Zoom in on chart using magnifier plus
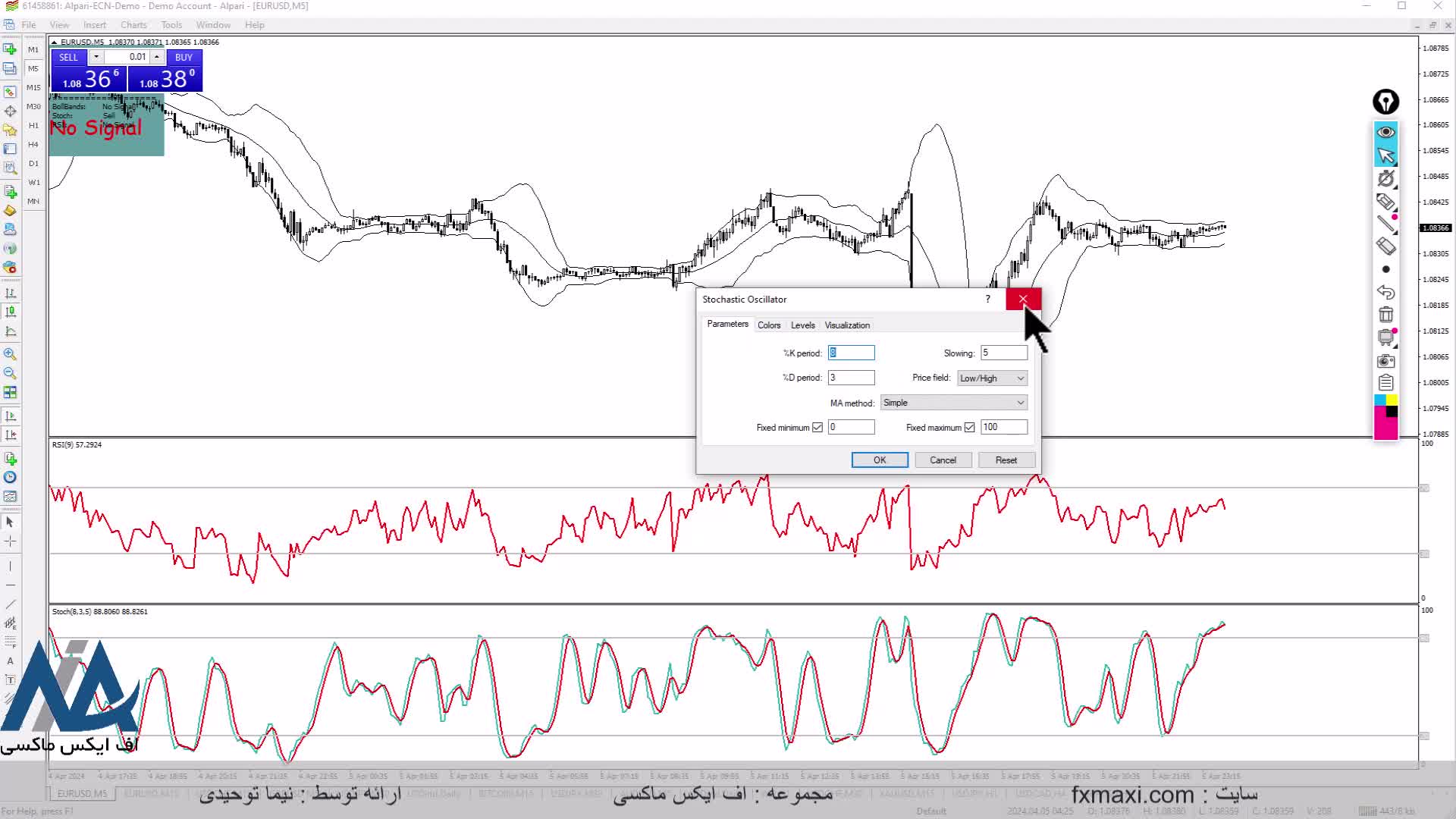The image size is (1456, 819). pyautogui.click(x=10, y=354)
